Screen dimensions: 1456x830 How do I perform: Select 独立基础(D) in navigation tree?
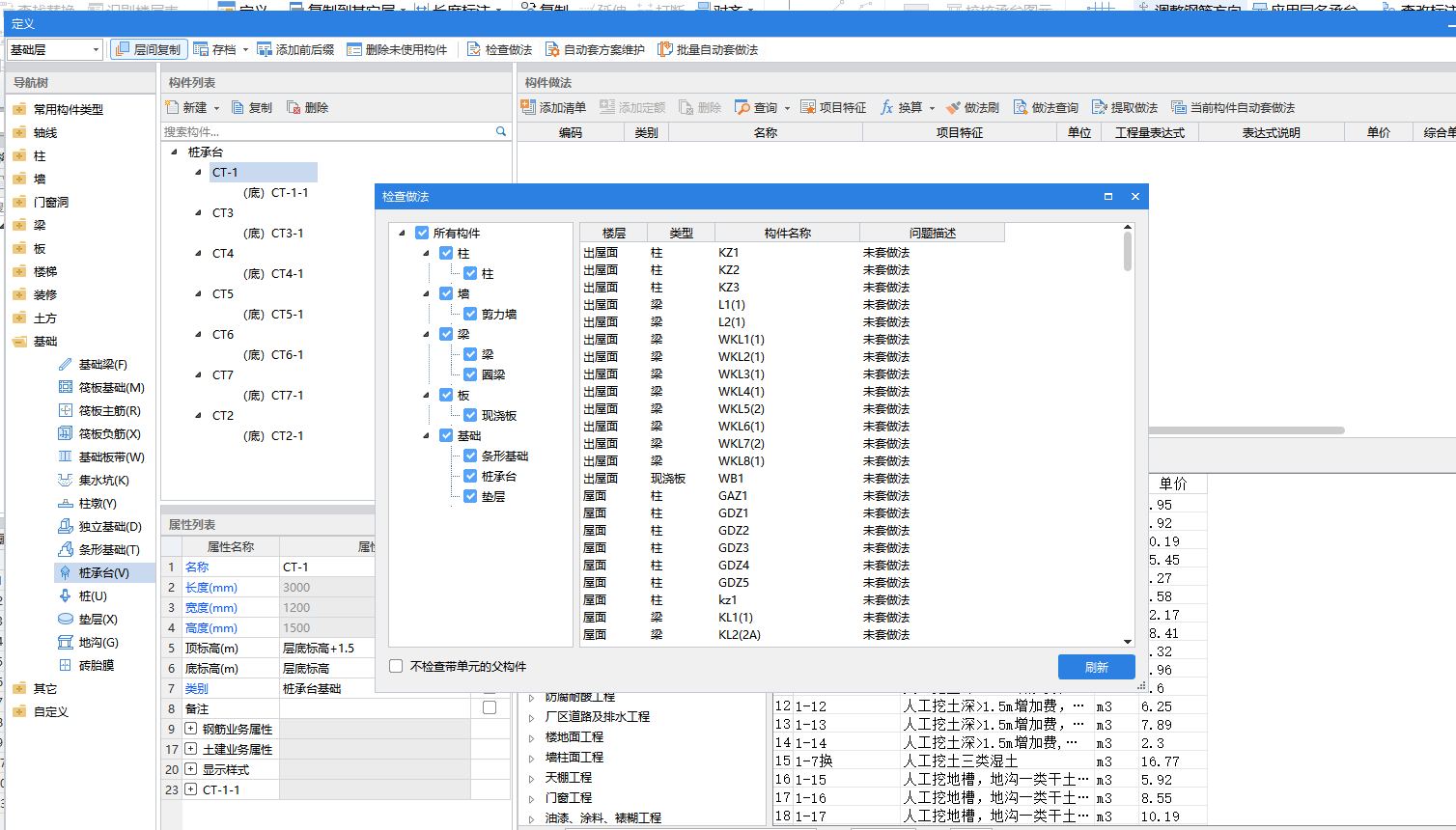coord(110,526)
